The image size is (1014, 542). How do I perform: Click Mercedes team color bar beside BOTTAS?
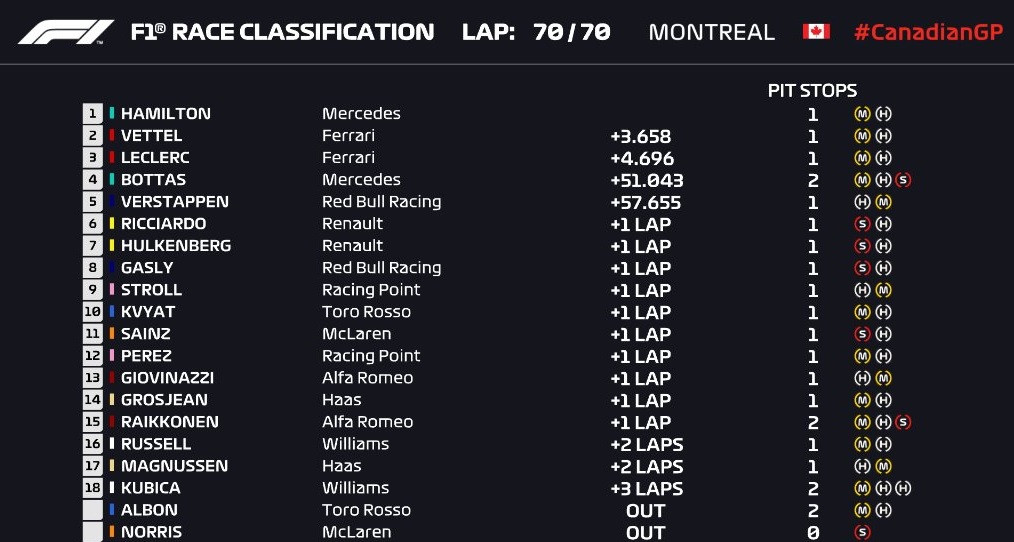point(113,180)
